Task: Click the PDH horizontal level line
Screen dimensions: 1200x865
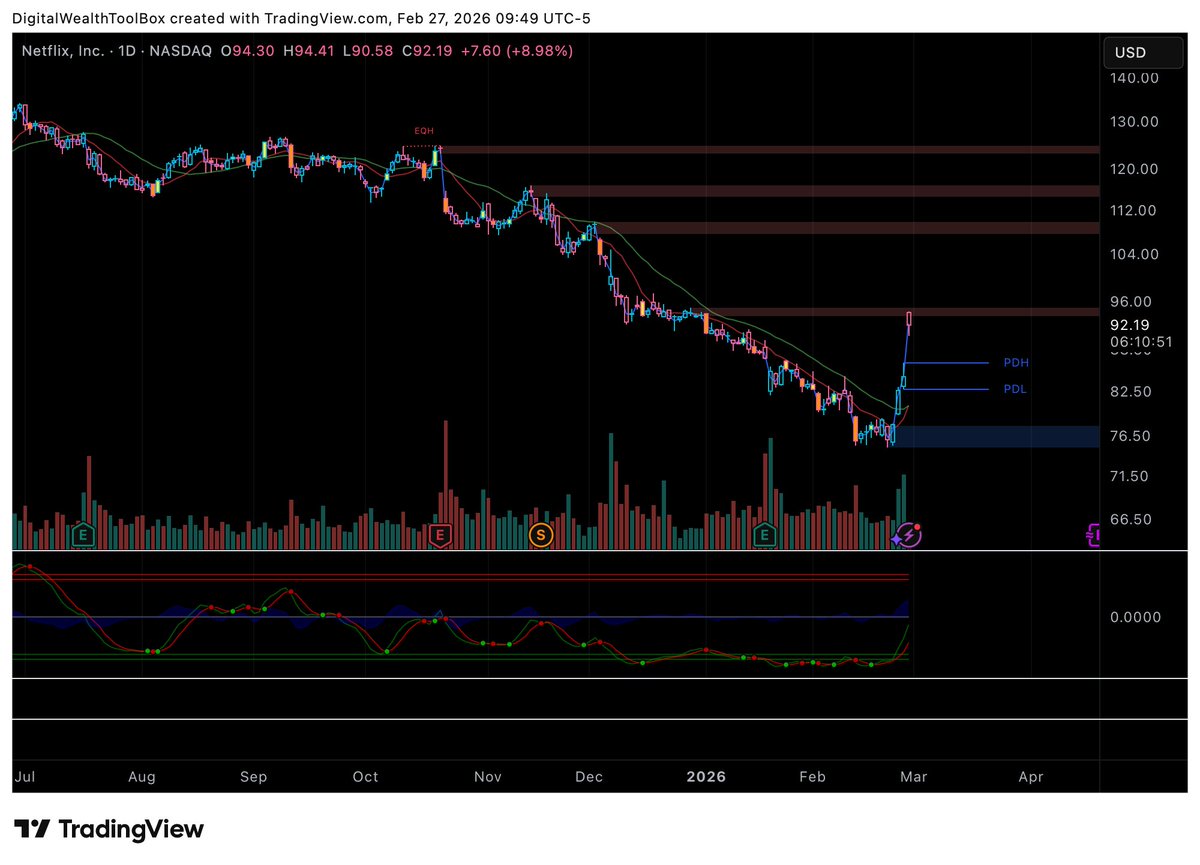Action: coord(946,363)
